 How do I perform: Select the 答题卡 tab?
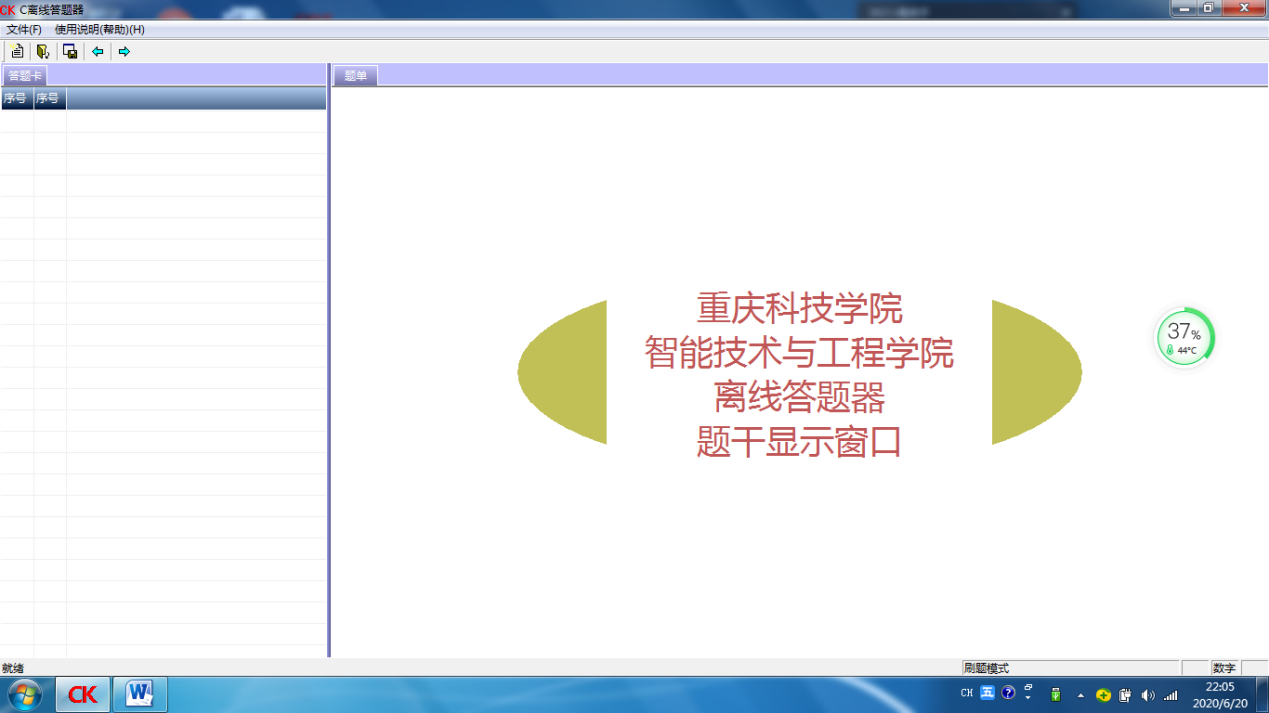(24, 76)
